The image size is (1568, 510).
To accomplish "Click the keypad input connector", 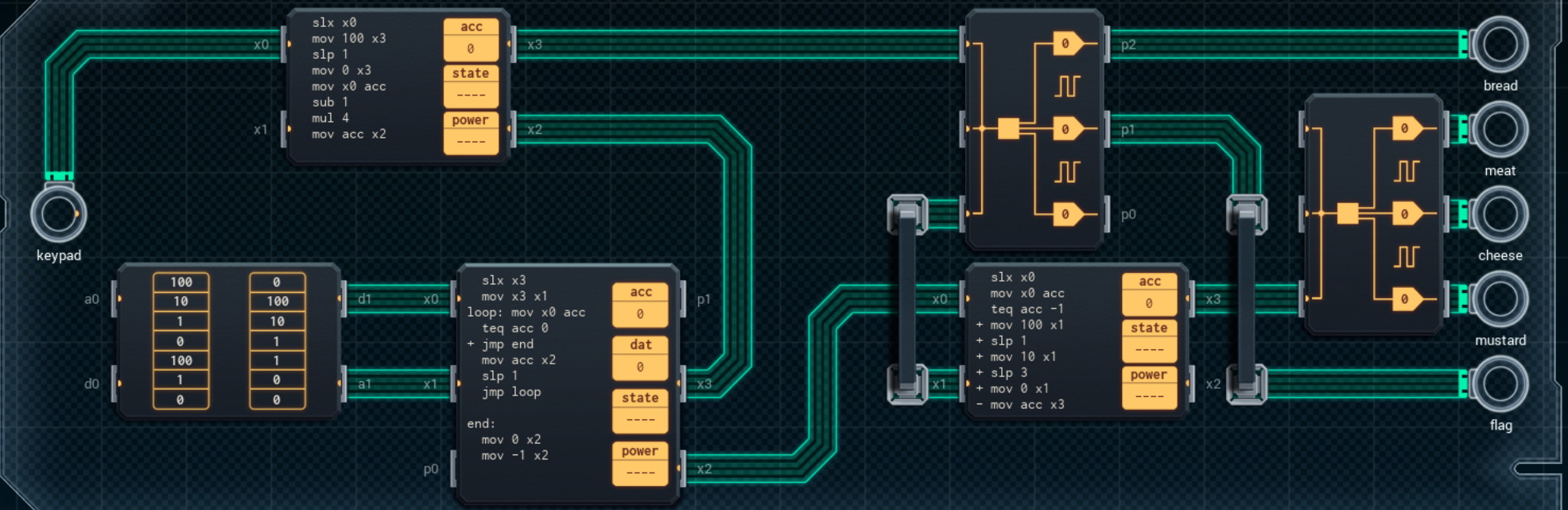I will [x=58, y=215].
